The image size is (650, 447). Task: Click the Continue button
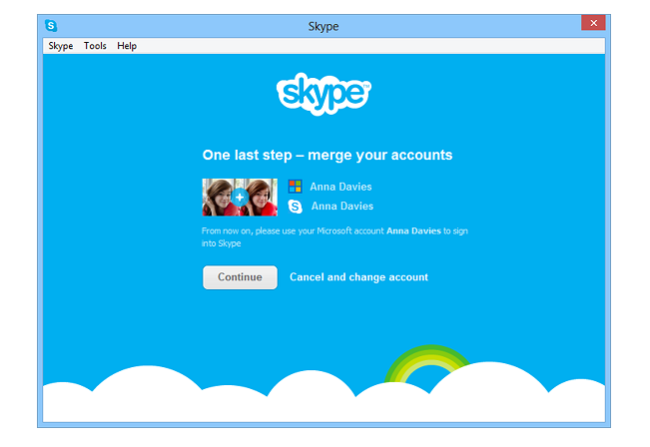pyautogui.click(x=240, y=277)
